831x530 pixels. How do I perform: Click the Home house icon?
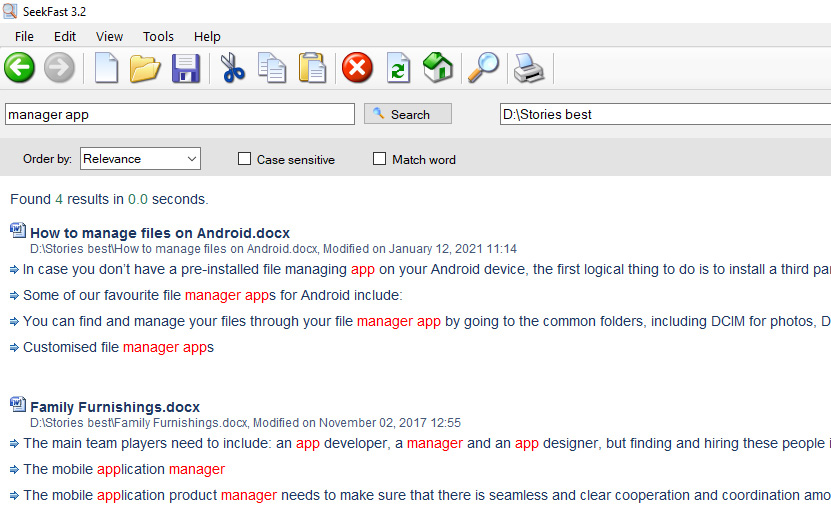click(438, 67)
